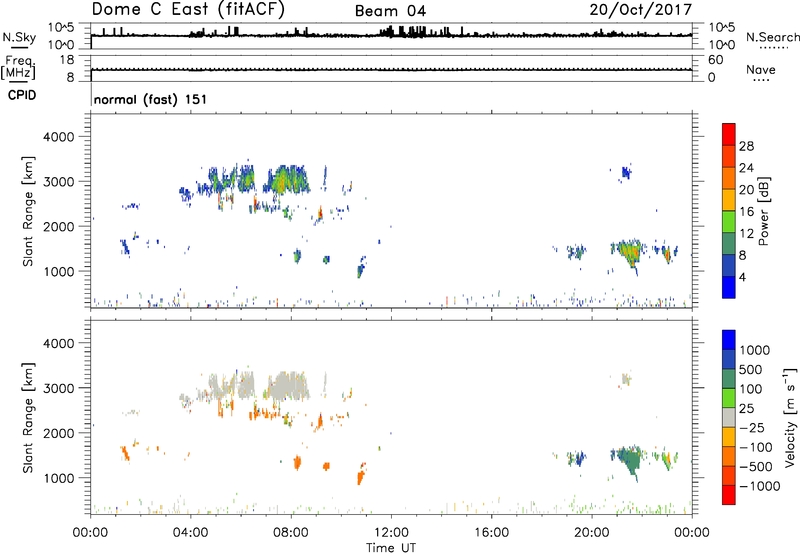Click the 'N.Sky' legend label

click(19, 37)
